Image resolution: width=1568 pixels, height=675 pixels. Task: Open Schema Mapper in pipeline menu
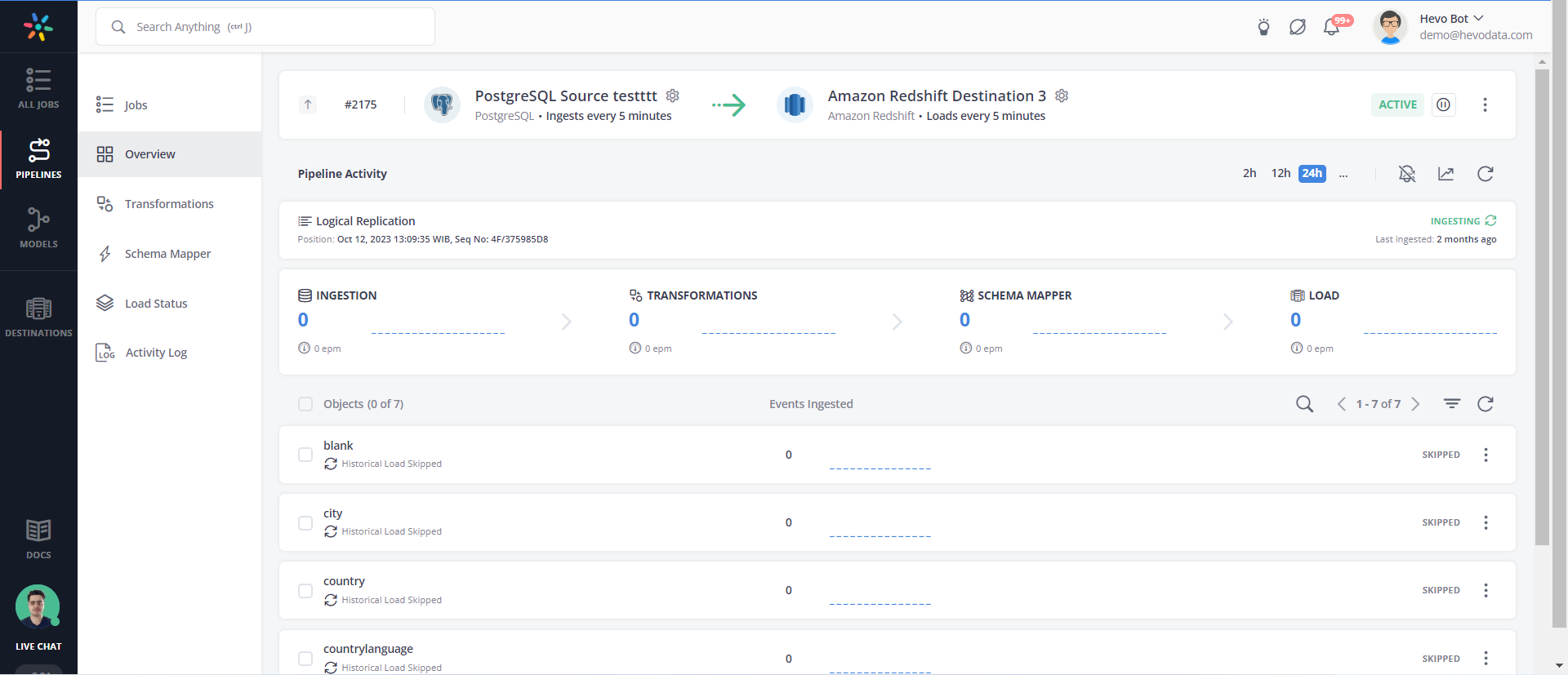[x=170, y=254]
